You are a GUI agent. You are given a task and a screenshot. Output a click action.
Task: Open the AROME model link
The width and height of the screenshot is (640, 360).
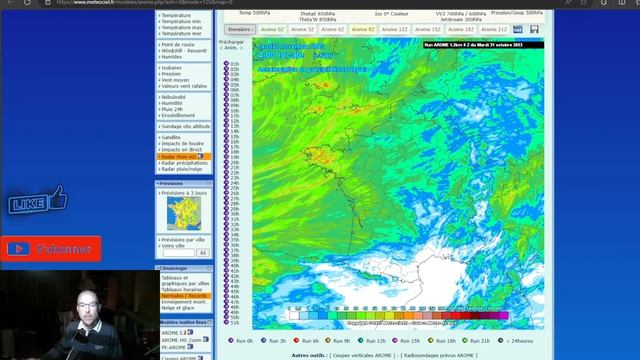click(170, 333)
